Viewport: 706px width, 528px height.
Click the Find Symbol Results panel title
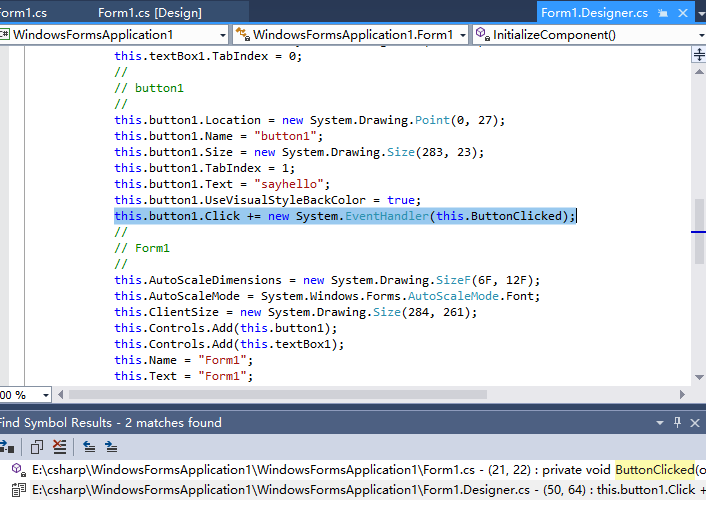tap(111, 423)
